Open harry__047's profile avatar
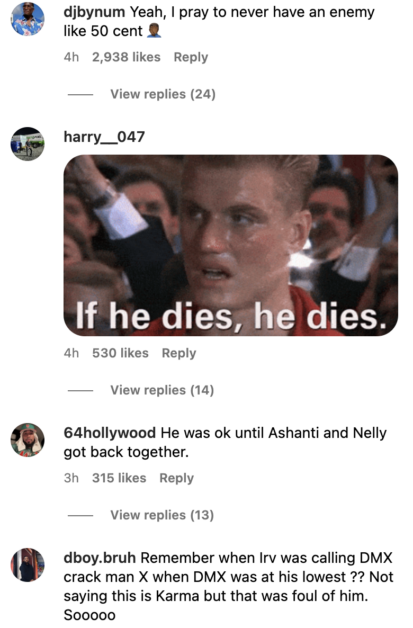This screenshot has width=413, height=628. pos(27,144)
